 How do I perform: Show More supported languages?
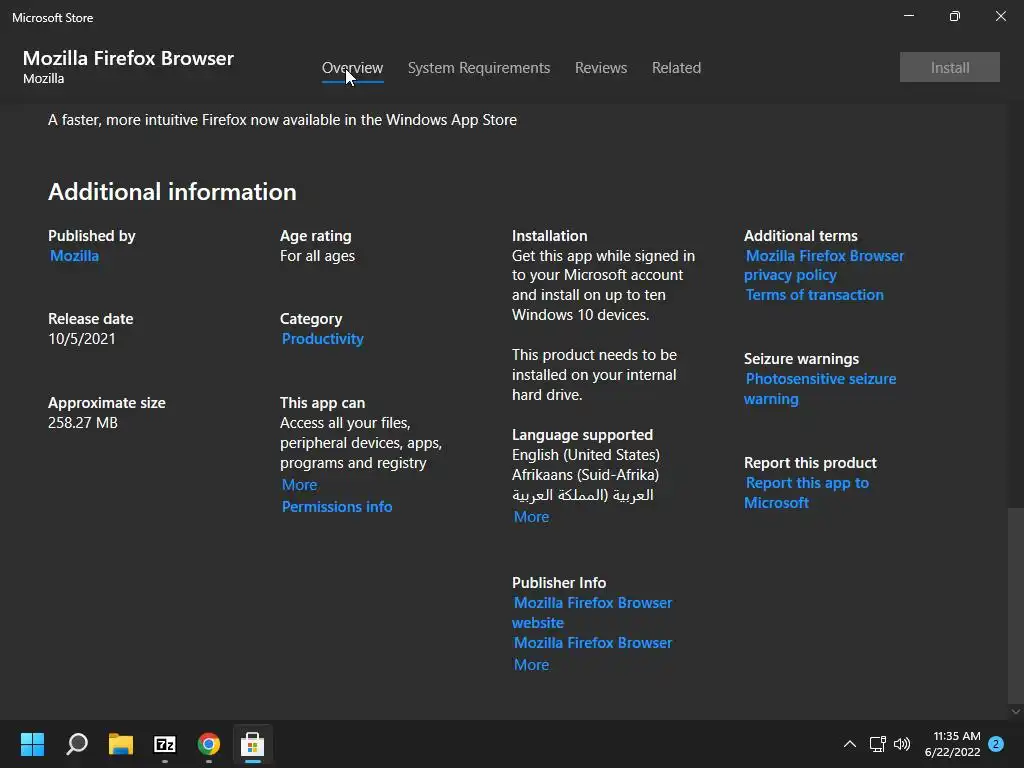(x=531, y=517)
